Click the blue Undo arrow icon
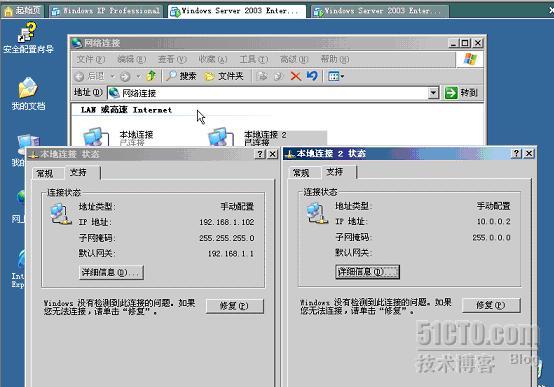The height and width of the screenshot is (387, 554). point(312,76)
